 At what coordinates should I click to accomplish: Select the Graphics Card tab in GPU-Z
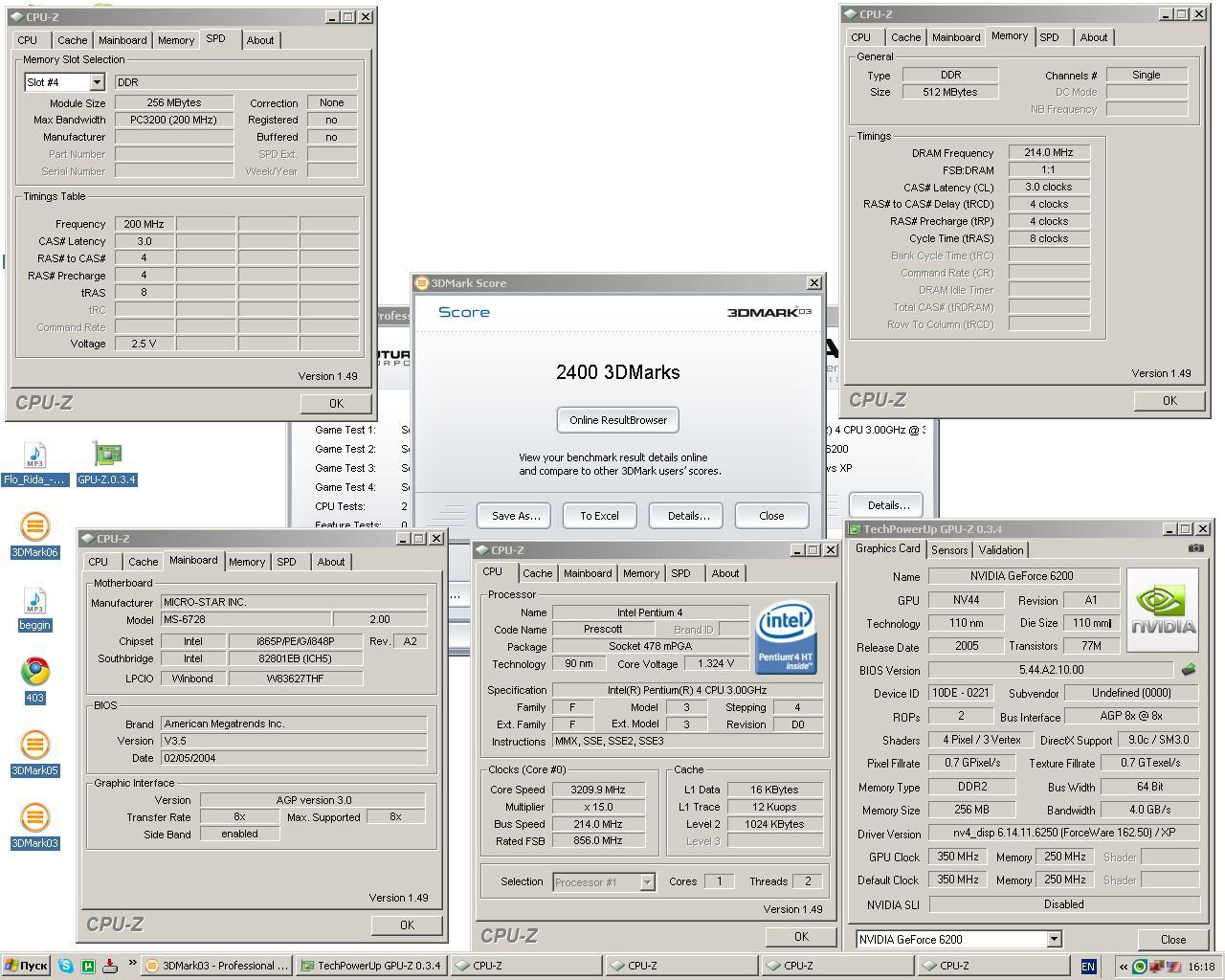point(887,548)
